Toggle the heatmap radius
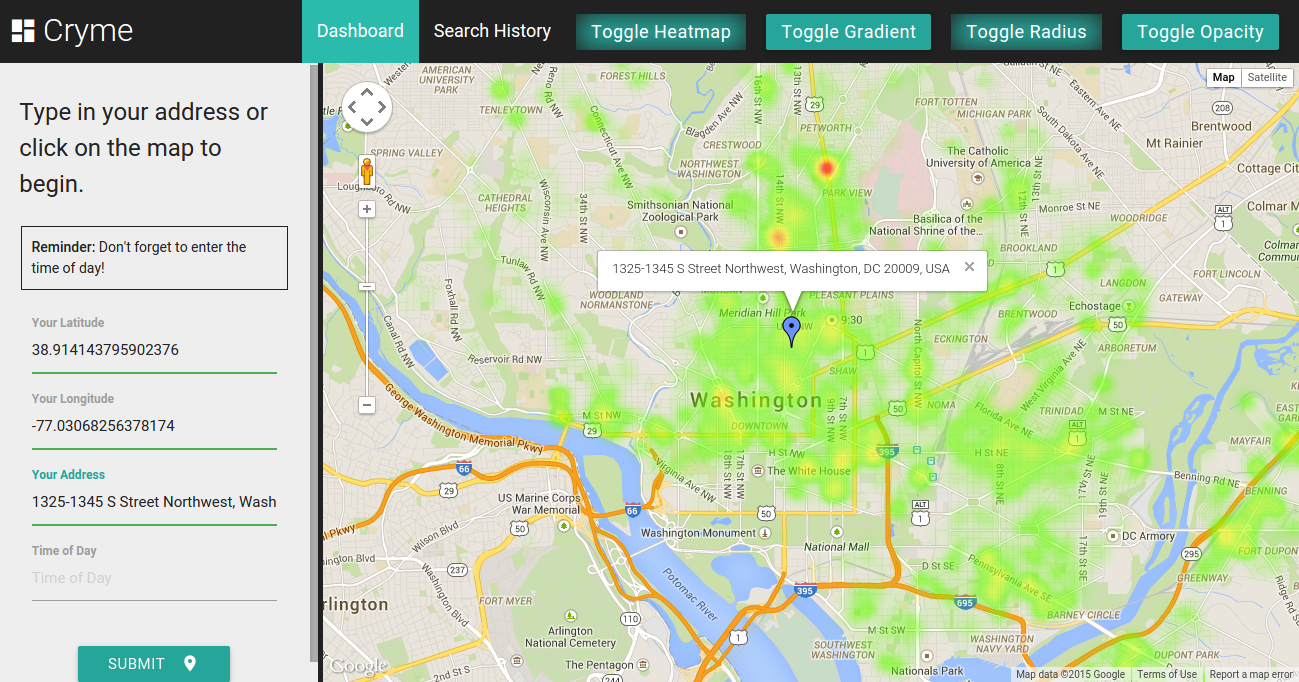This screenshot has height=682, width=1299. pos(1026,32)
